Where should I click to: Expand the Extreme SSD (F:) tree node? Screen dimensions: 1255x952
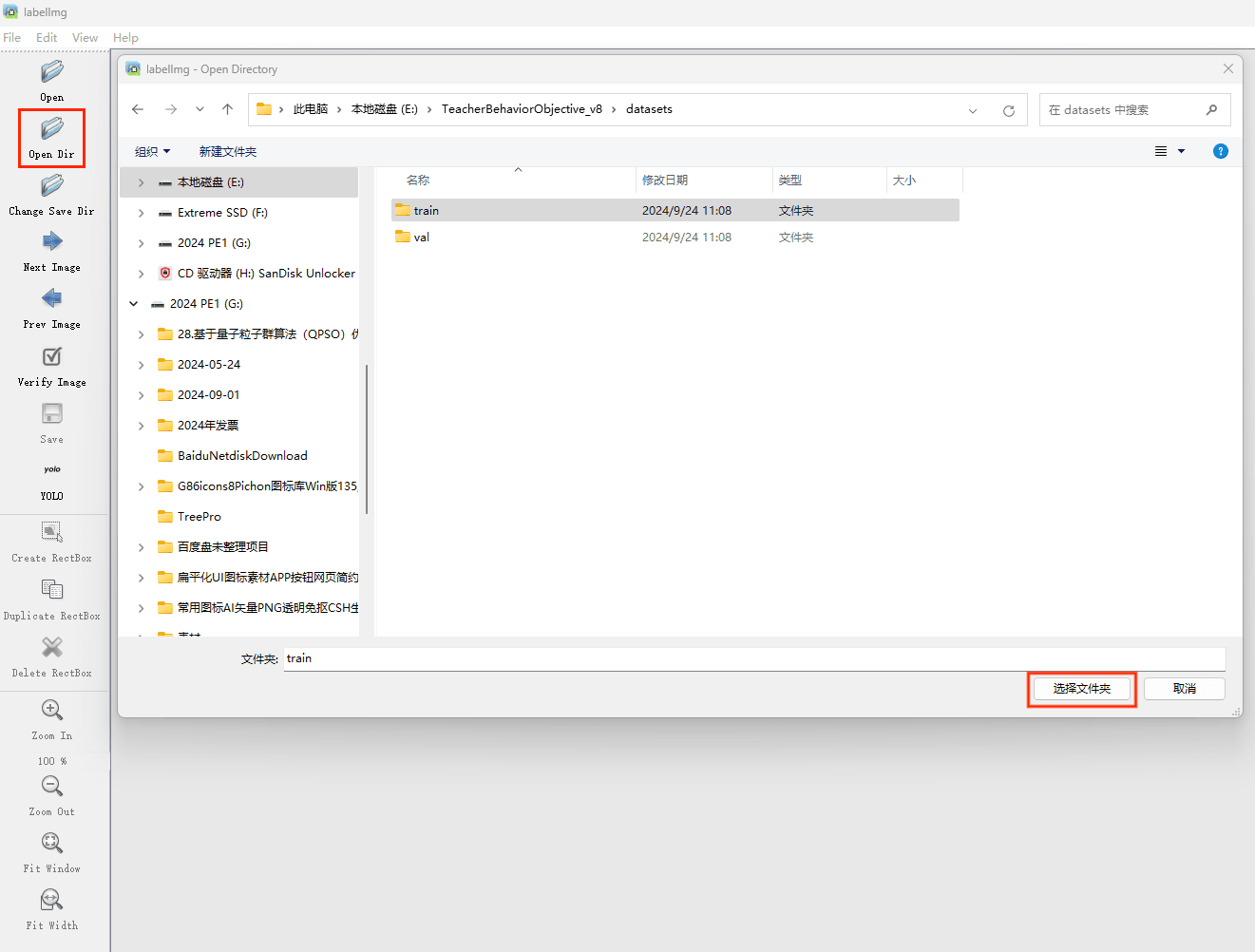(142, 213)
